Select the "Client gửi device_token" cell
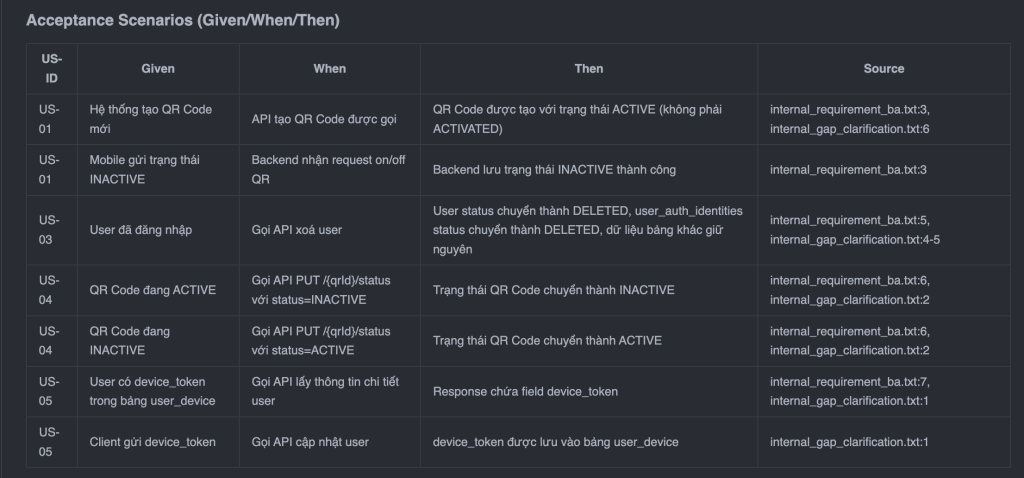Screen dimensions: 1024x478 [152, 441]
